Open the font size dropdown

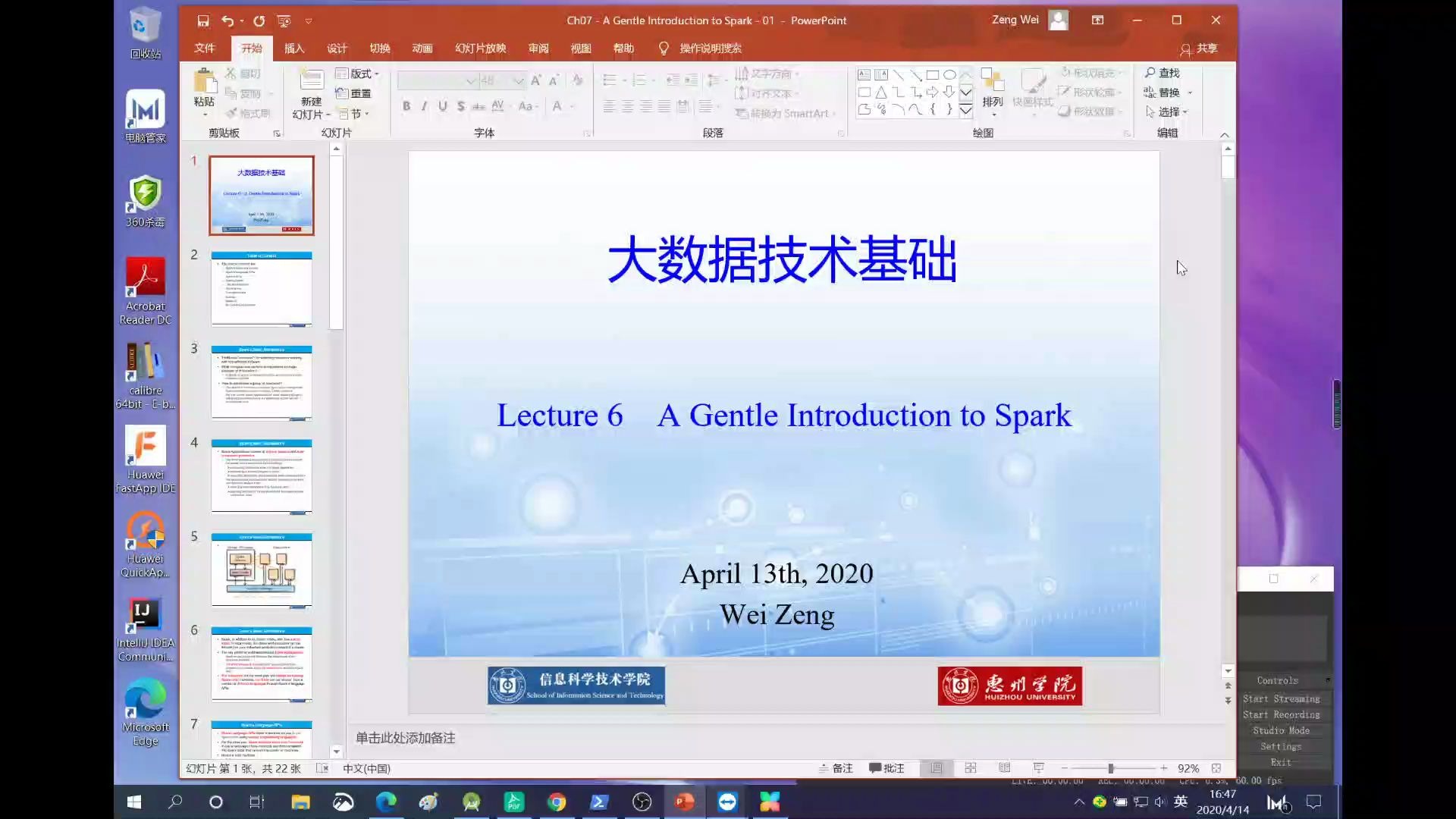click(x=518, y=80)
